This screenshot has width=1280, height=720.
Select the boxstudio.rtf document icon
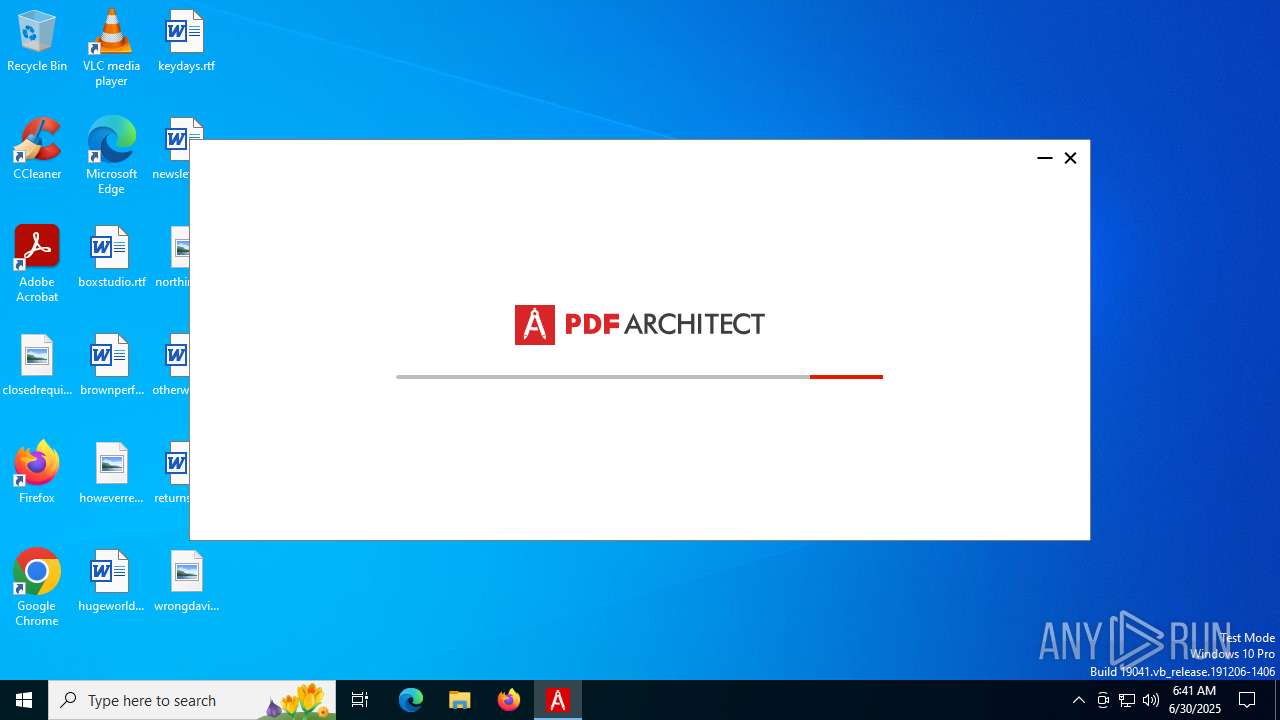(x=111, y=258)
